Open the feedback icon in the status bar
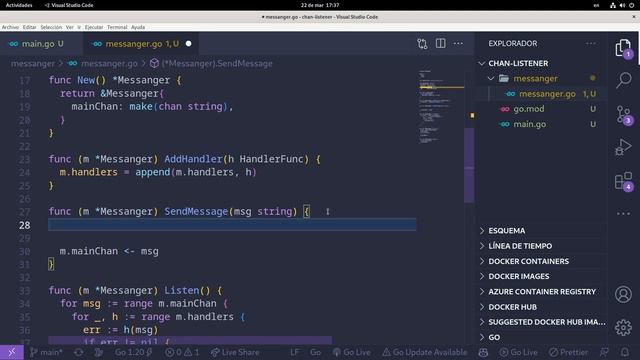The image size is (640, 360). (604, 352)
